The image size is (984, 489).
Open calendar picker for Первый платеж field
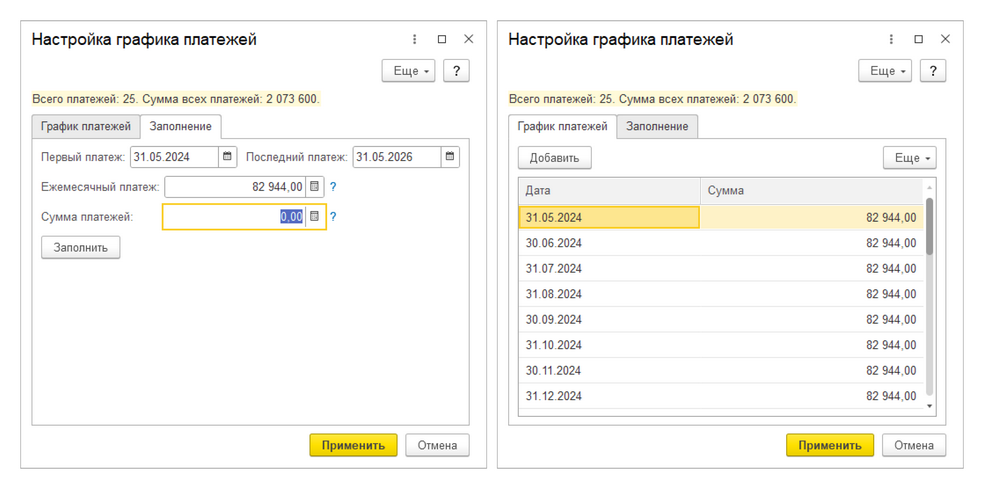point(228,157)
